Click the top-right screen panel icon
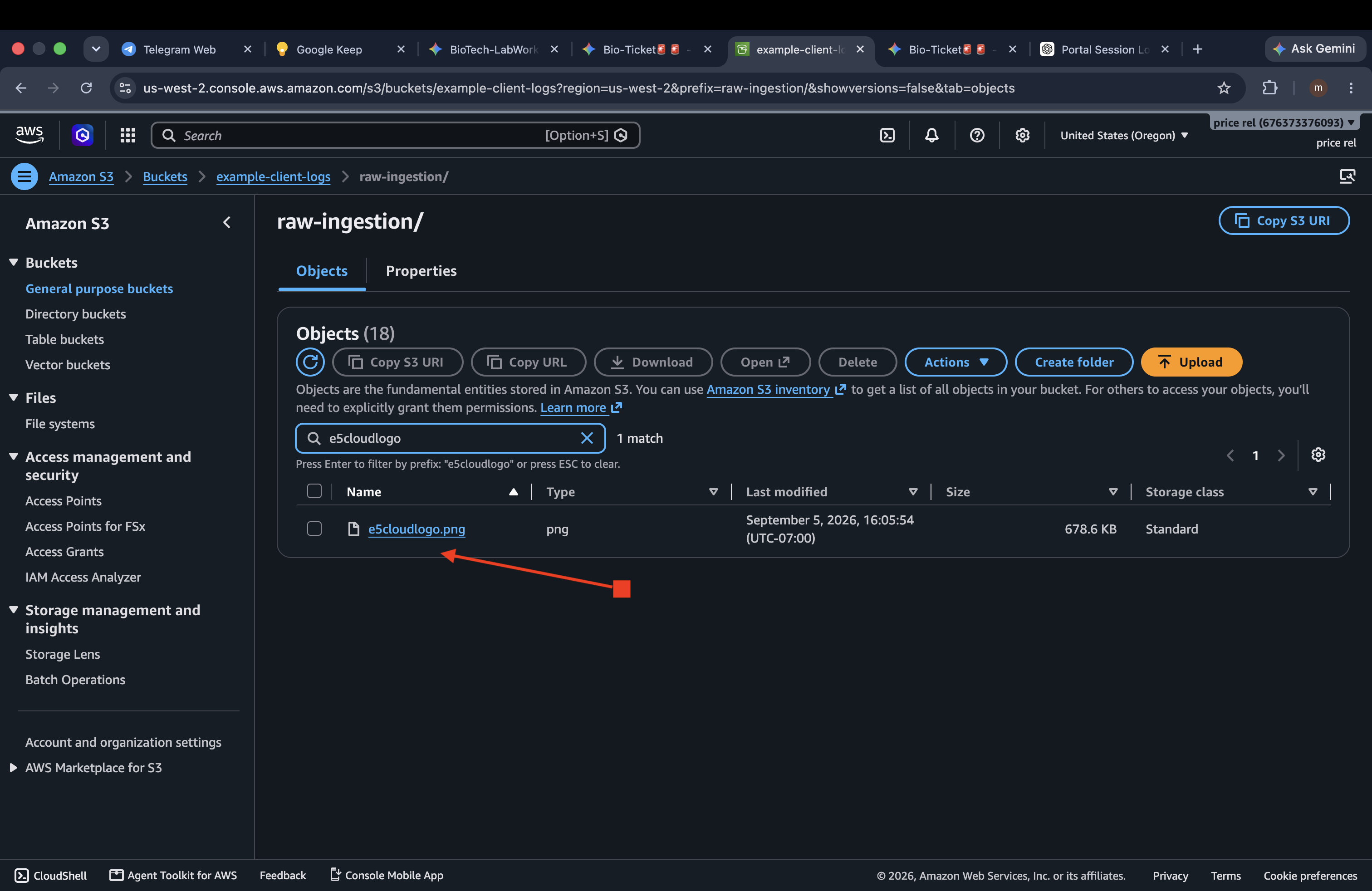The image size is (1372, 891). (x=1347, y=176)
